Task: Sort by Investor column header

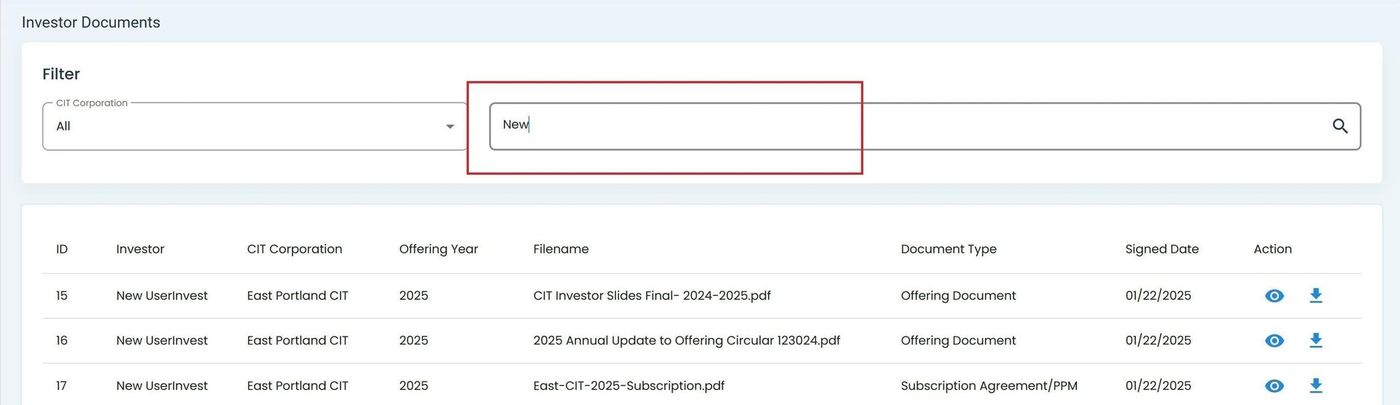Action: pos(140,249)
